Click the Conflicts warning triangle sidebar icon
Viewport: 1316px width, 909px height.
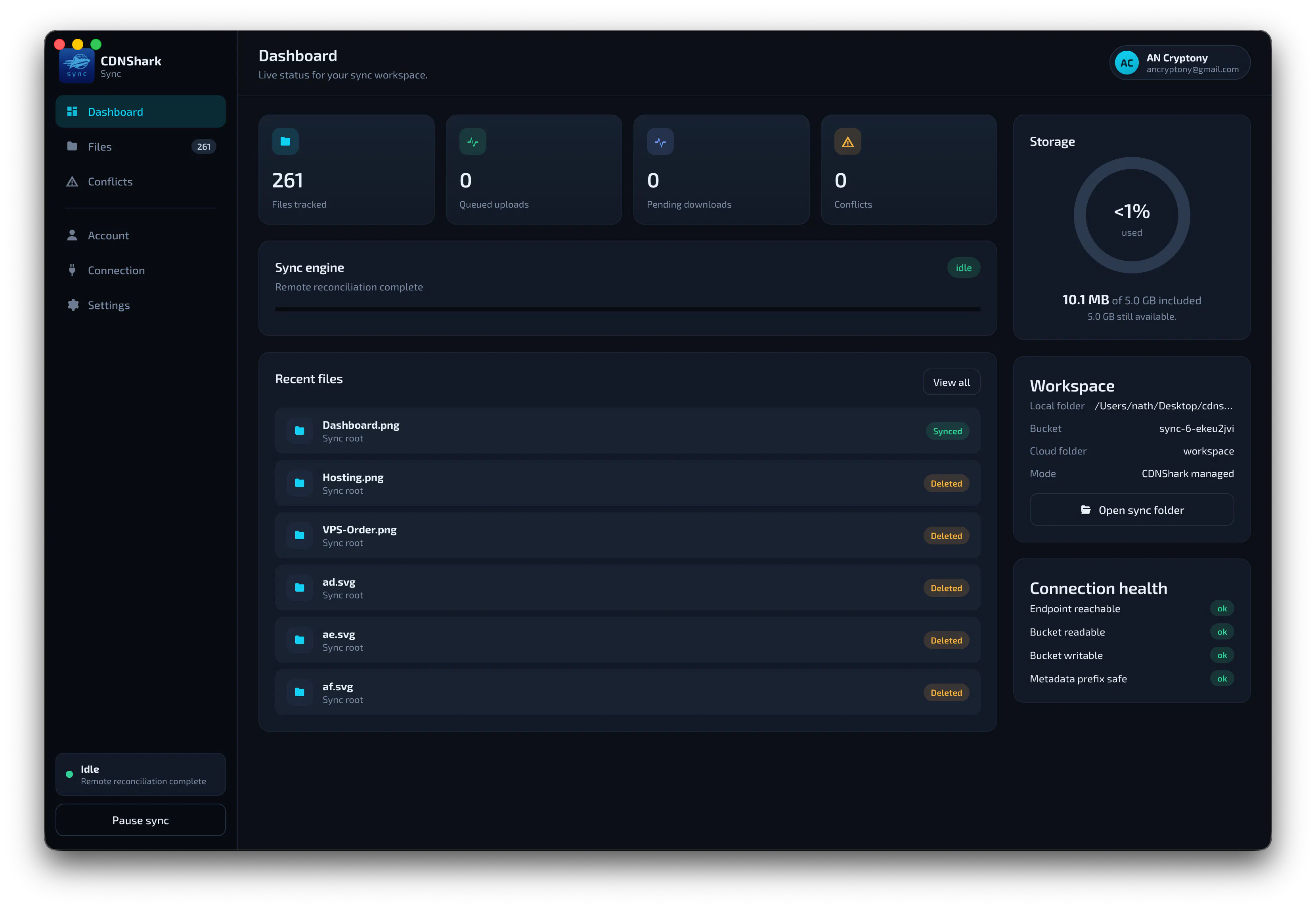click(x=73, y=182)
